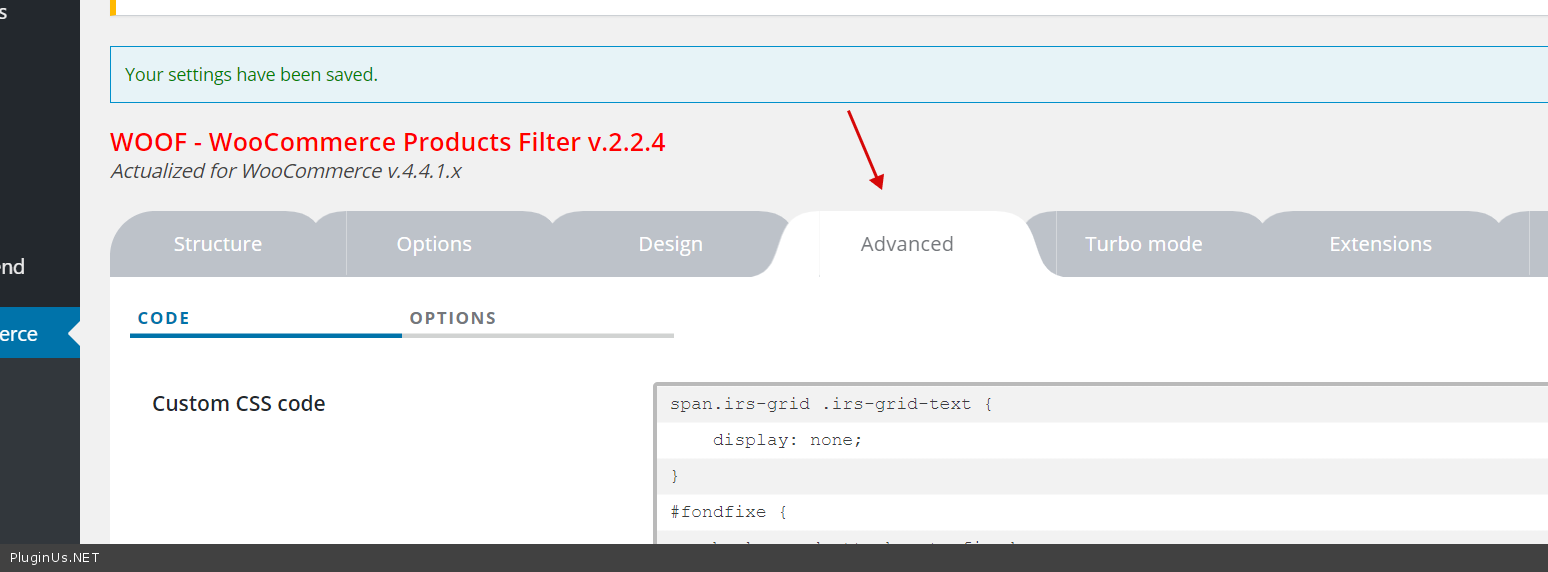This screenshot has width=1548, height=572.
Task: Click the WOOF Products Filter heading
Action: [388, 142]
